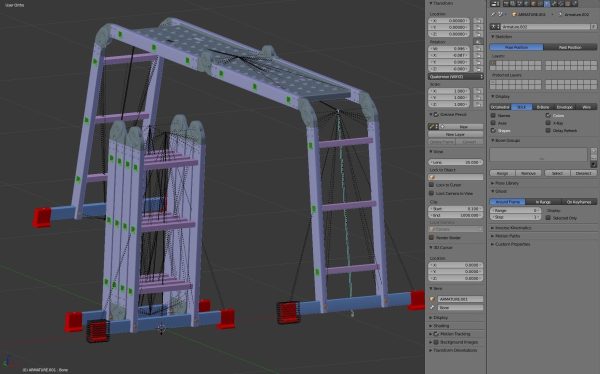The width and height of the screenshot is (600, 374).
Task: Open the Render properties tab icon
Action: [x=506, y=4]
